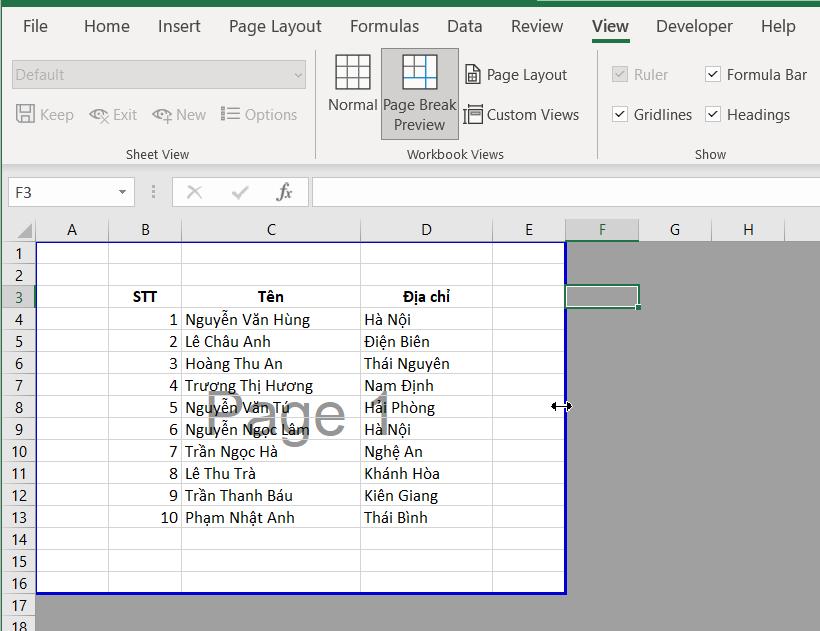
Task: Switch to the Insert tab
Action: coord(179,26)
